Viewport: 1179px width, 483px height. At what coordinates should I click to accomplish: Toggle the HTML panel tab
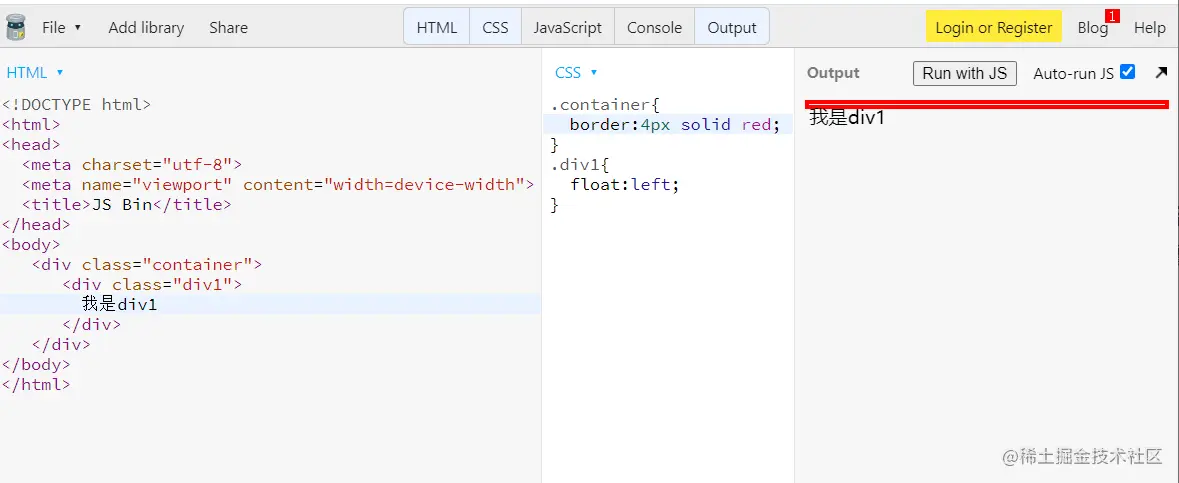[x=437, y=28]
